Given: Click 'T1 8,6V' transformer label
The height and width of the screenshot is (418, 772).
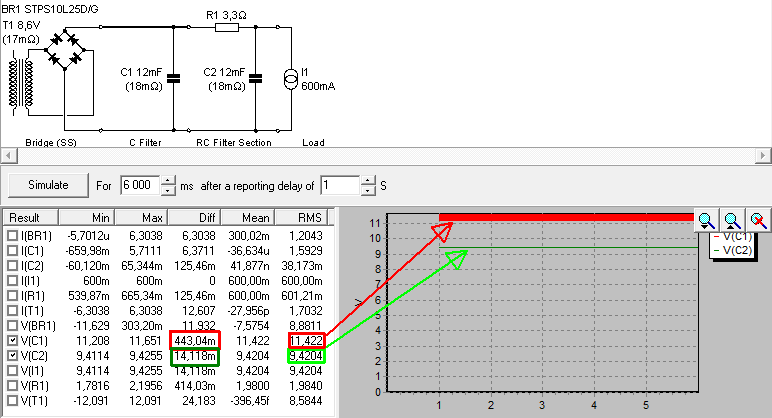Looking at the screenshot, I should 21,25.
